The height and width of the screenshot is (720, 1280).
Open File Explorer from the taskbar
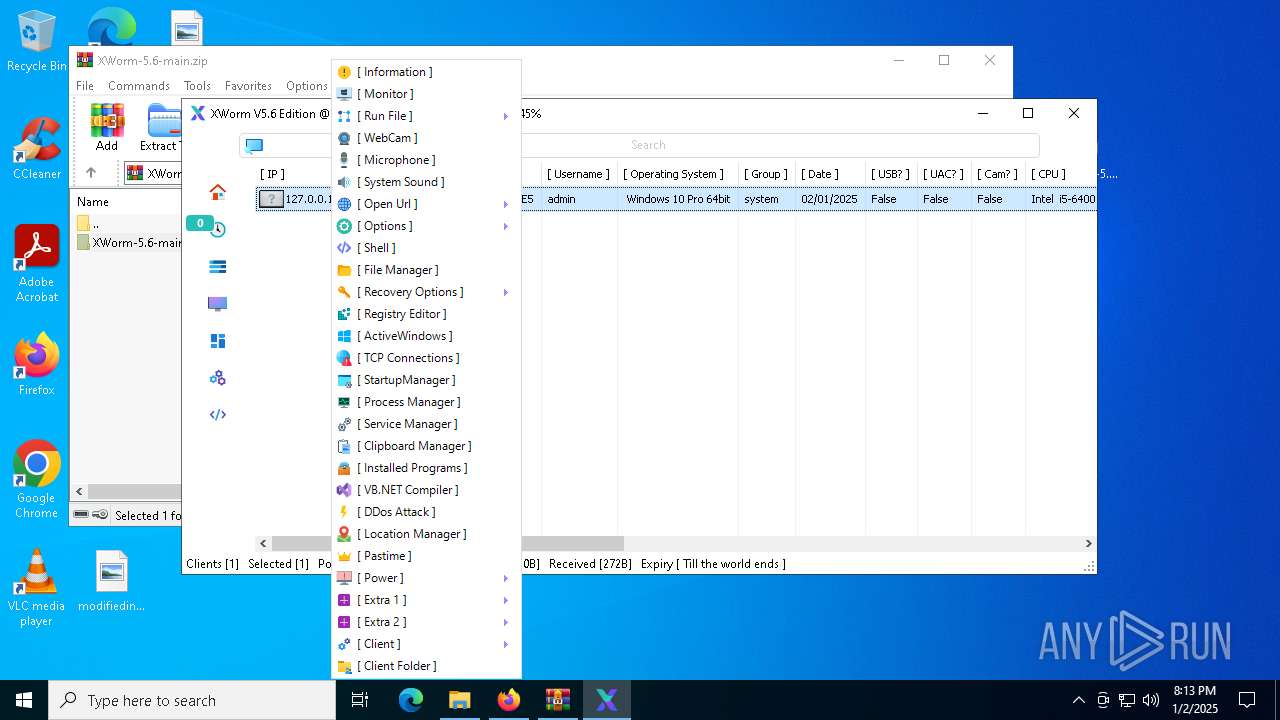pyautogui.click(x=460, y=700)
